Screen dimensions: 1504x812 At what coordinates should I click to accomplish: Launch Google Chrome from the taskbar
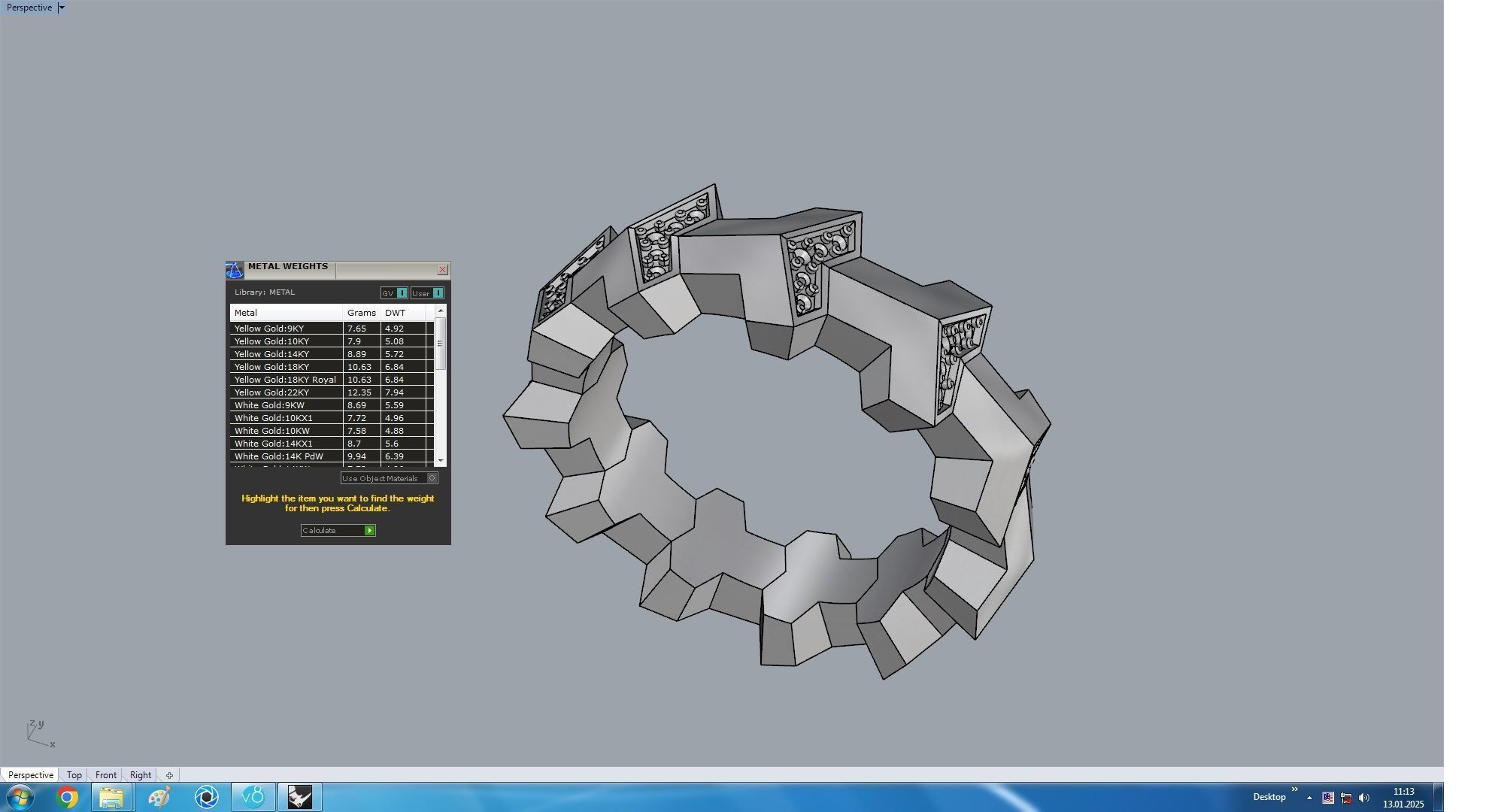point(67,797)
